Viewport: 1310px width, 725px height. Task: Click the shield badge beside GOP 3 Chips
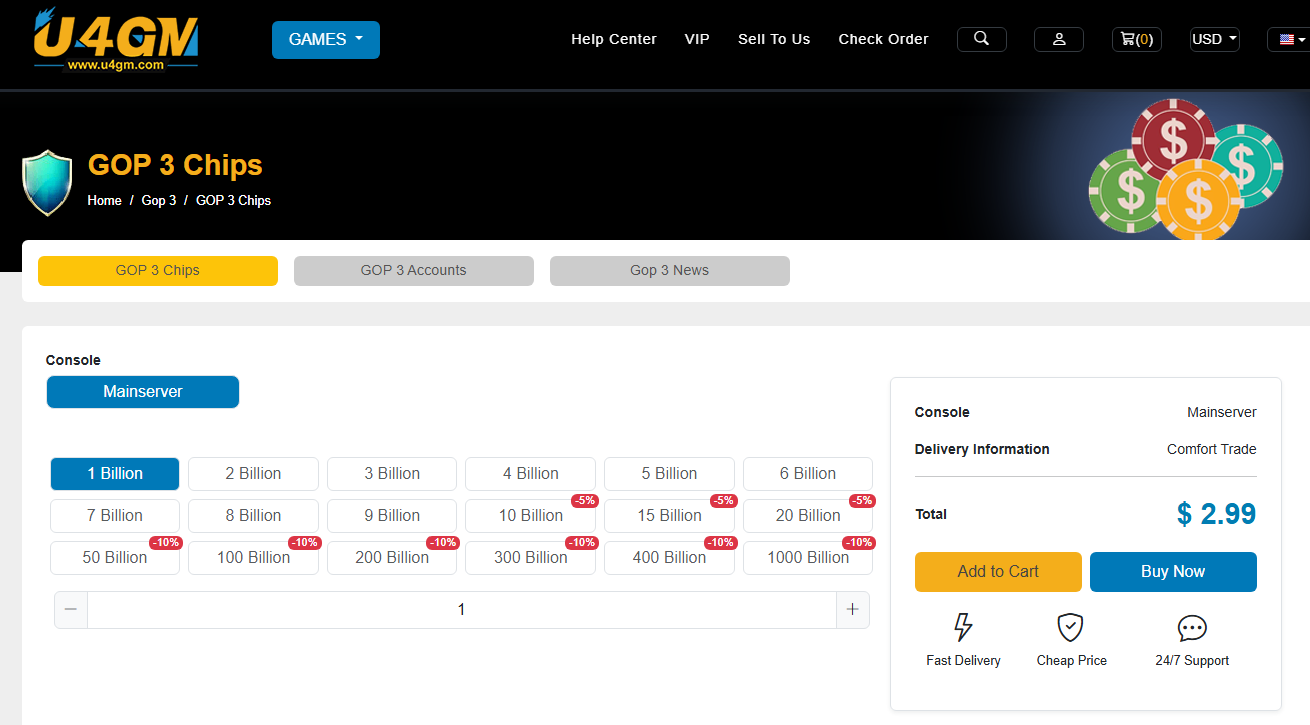tap(48, 182)
